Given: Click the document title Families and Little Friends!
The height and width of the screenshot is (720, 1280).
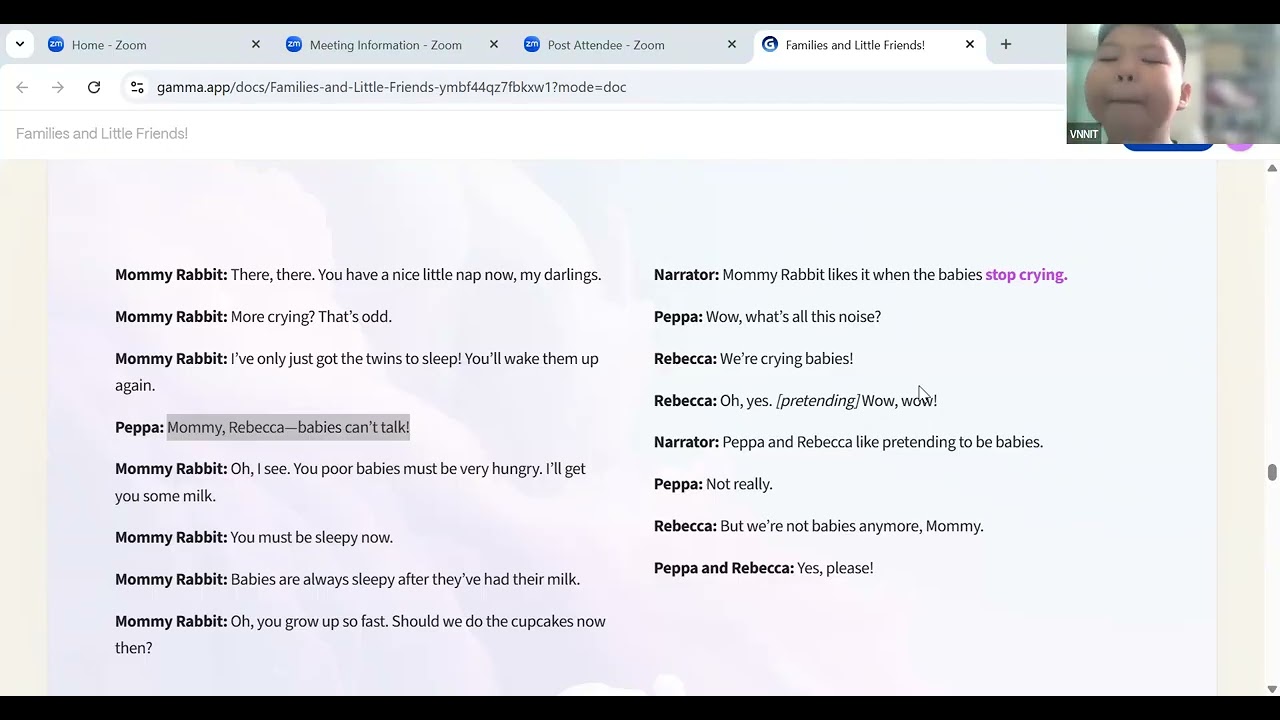Looking at the screenshot, I should coord(102,134).
